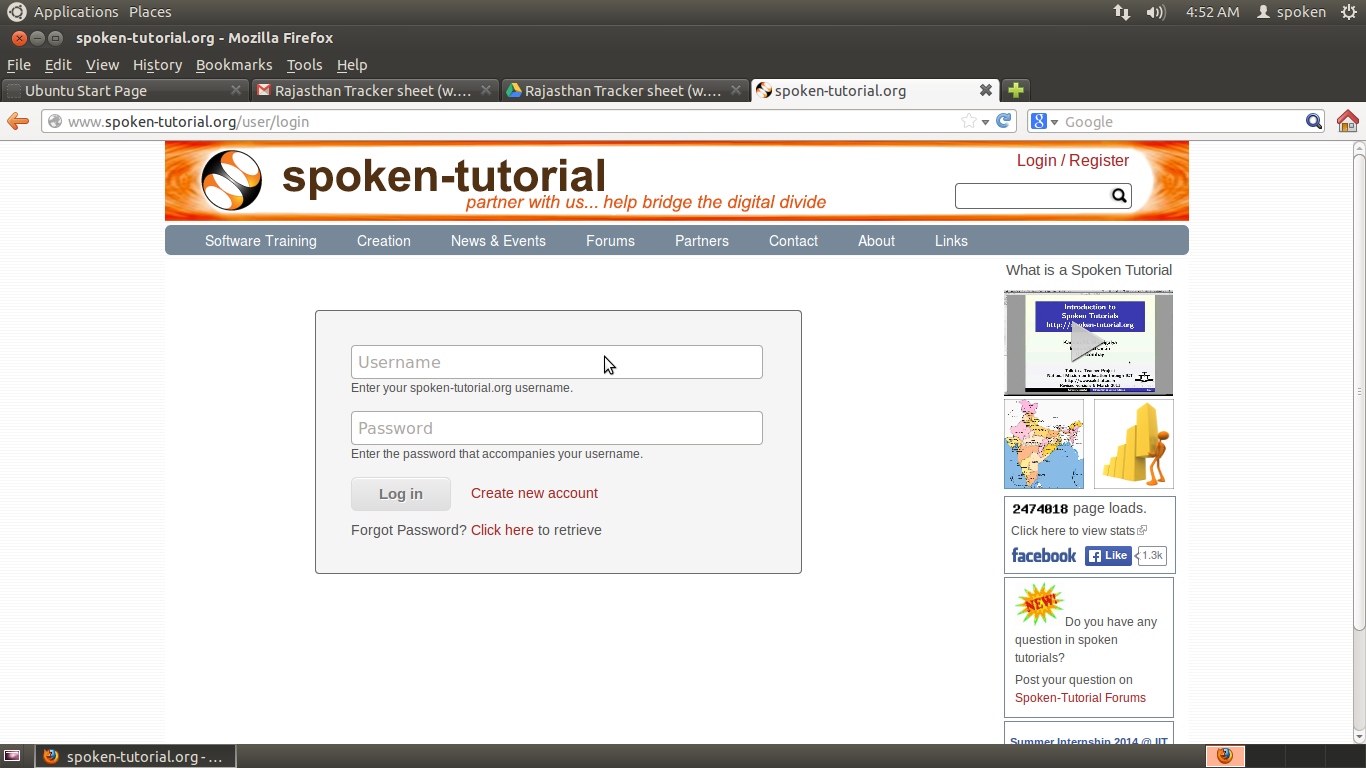The height and width of the screenshot is (768, 1366).
Task: Open the Software Training nav item
Action: pos(260,241)
